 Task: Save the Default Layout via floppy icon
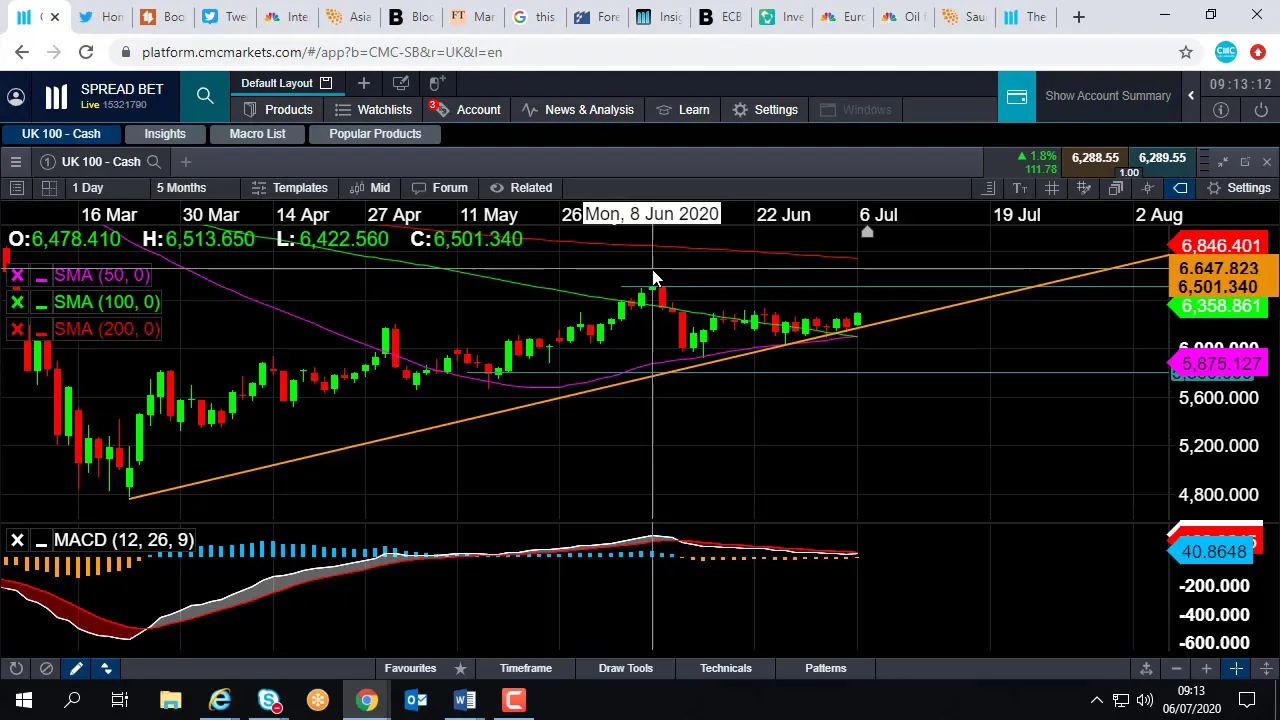click(x=326, y=83)
